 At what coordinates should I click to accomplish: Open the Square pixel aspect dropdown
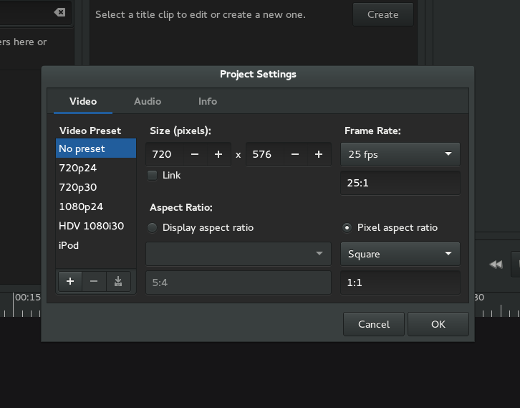point(400,254)
